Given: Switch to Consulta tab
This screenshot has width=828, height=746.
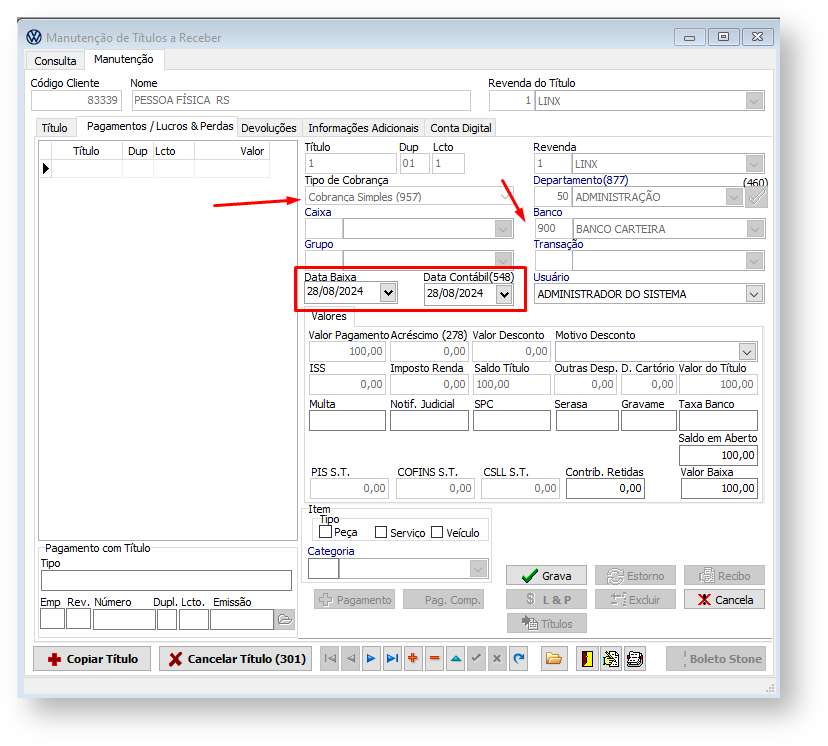Looking at the screenshot, I should pos(55,61).
